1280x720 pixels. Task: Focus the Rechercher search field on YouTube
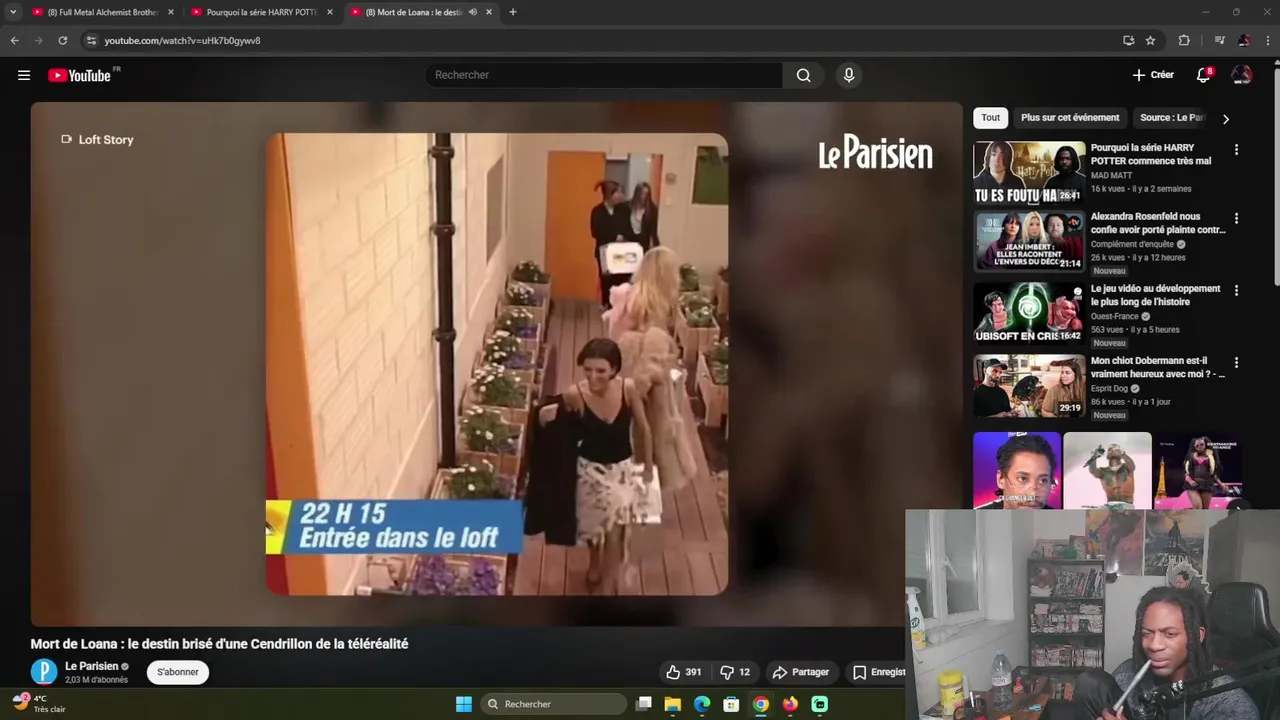[604, 75]
